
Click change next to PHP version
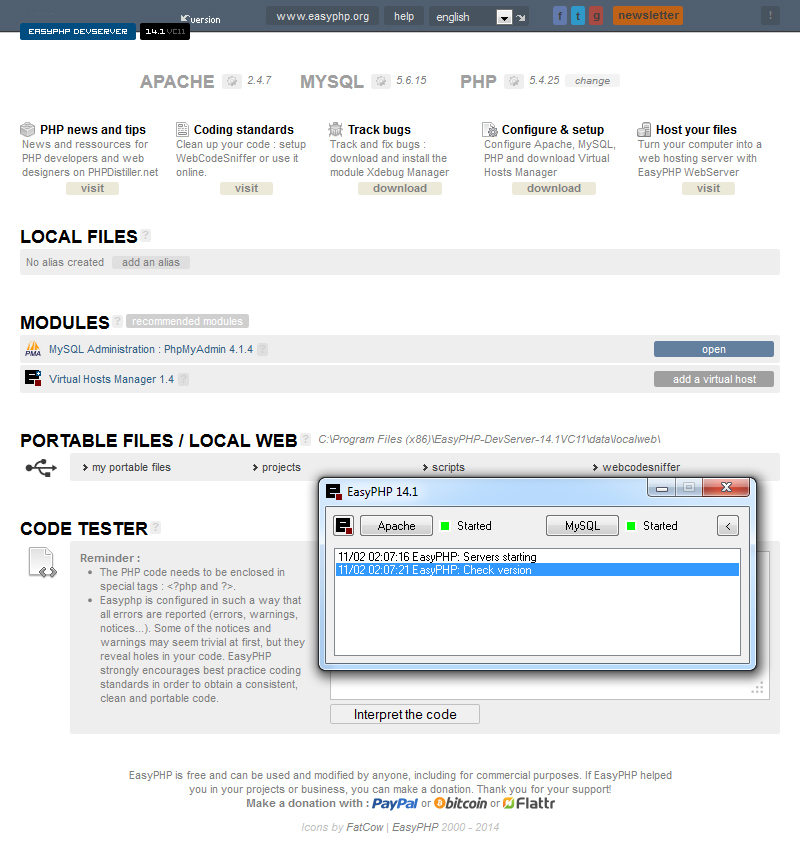coord(591,79)
